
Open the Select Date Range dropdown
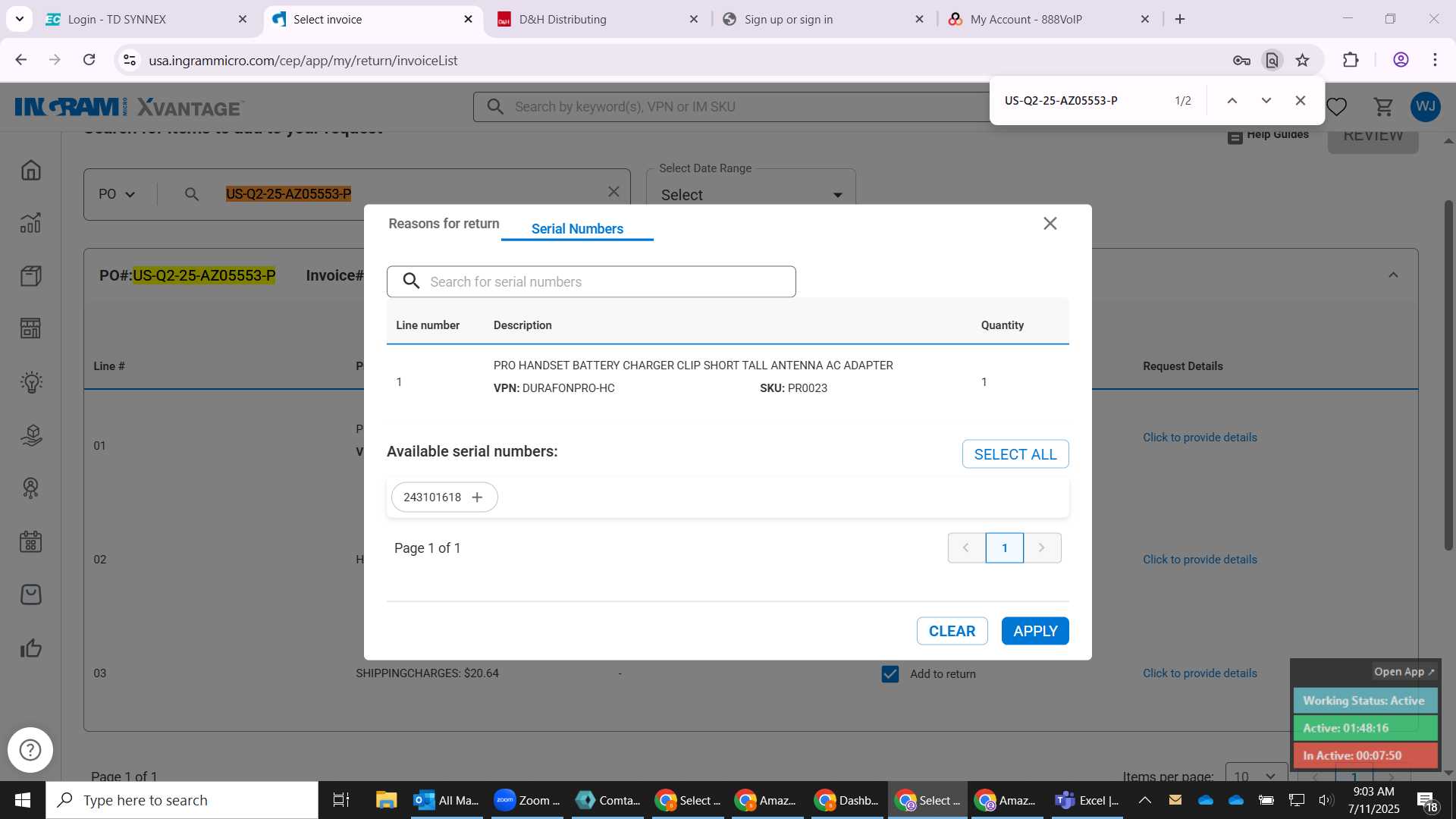tap(751, 195)
